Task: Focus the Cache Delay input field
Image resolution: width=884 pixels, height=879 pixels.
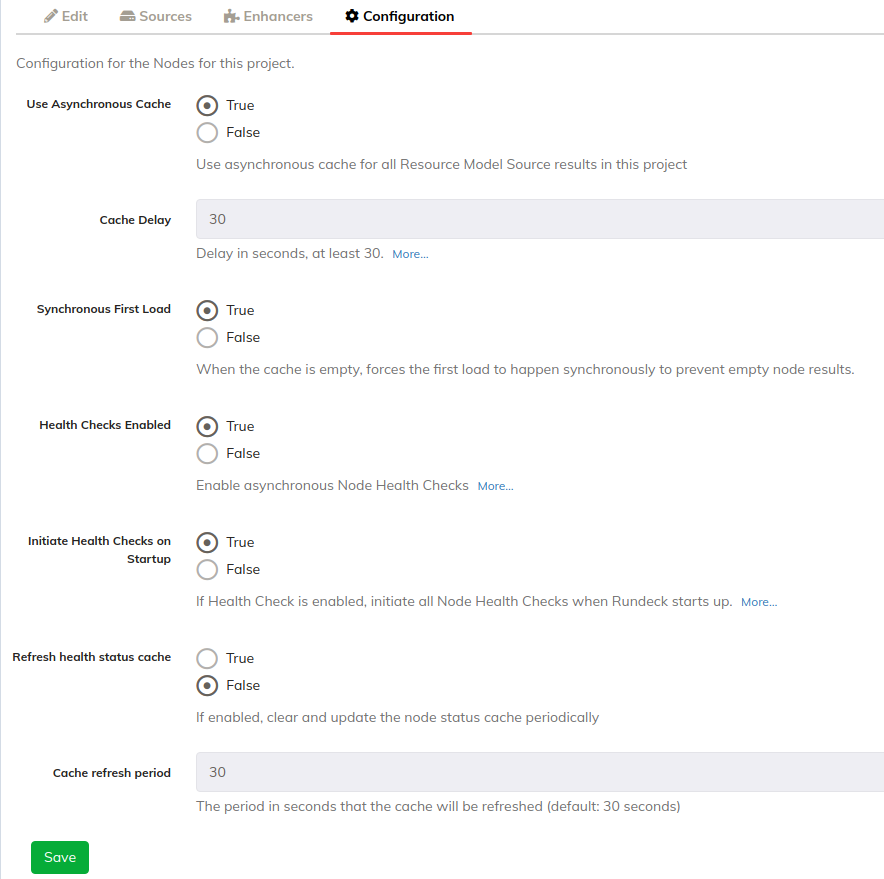Action: [540, 219]
